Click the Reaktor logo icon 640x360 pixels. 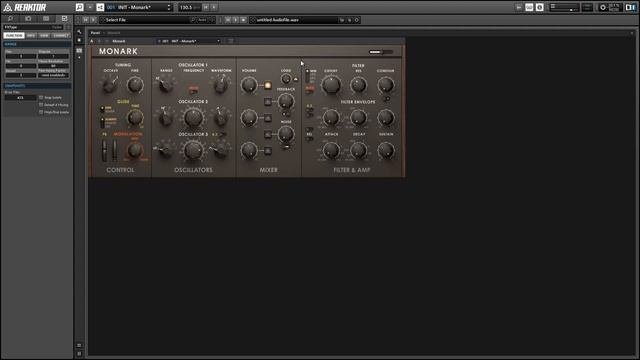(7, 7)
